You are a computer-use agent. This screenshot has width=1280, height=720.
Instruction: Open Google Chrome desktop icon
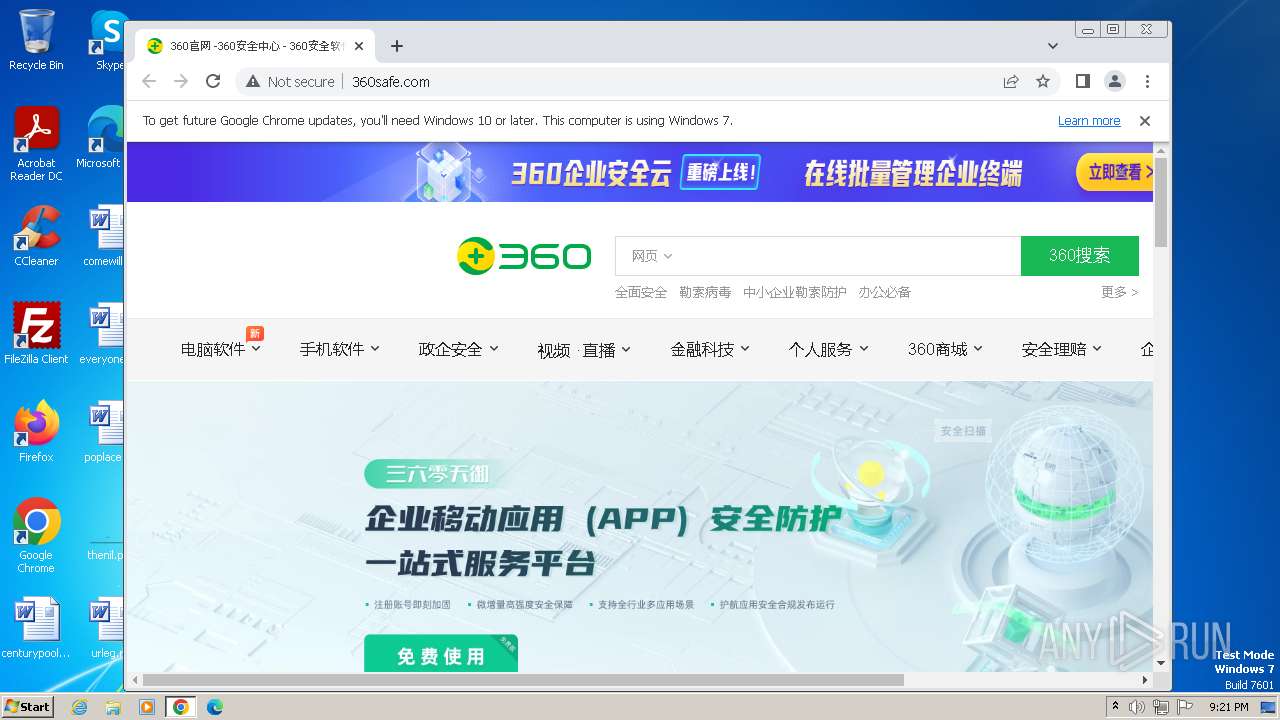pyautogui.click(x=36, y=536)
